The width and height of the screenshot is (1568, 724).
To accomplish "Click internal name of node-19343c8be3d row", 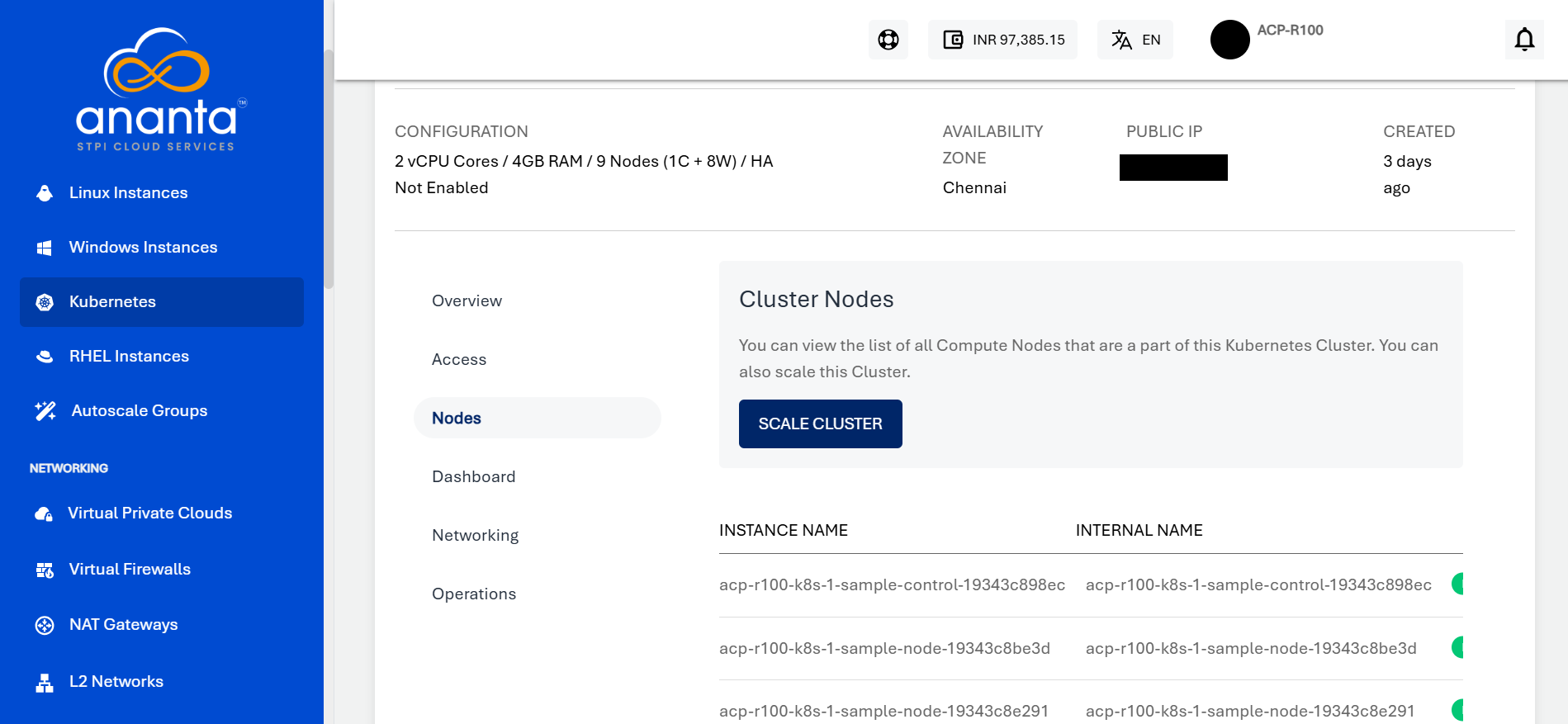I will pos(1251,648).
